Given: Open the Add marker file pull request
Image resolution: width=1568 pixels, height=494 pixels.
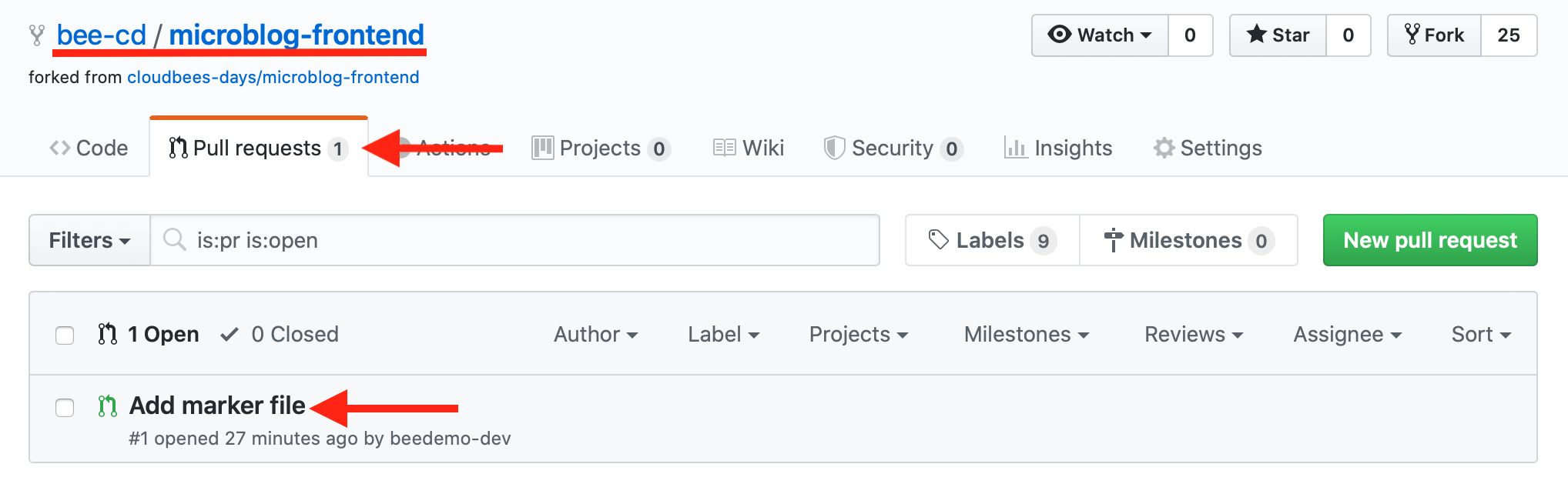Looking at the screenshot, I should click(x=217, y=405).
